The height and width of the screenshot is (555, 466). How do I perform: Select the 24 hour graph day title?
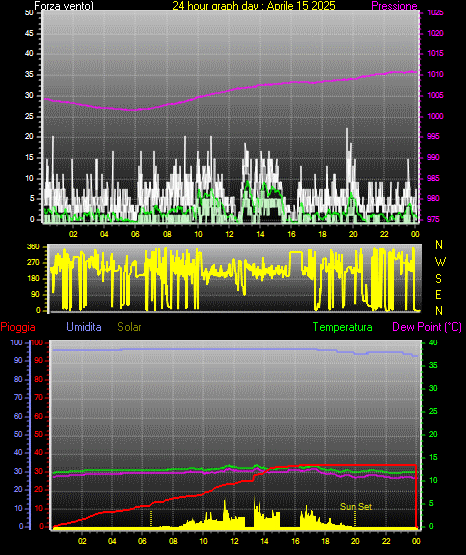click(254, 6)
